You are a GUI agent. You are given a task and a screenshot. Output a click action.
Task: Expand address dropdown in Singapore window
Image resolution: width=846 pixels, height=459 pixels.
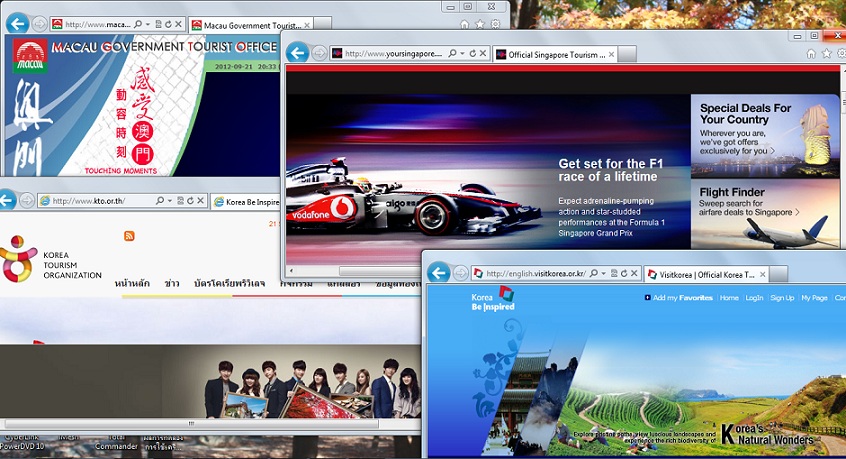462,54
